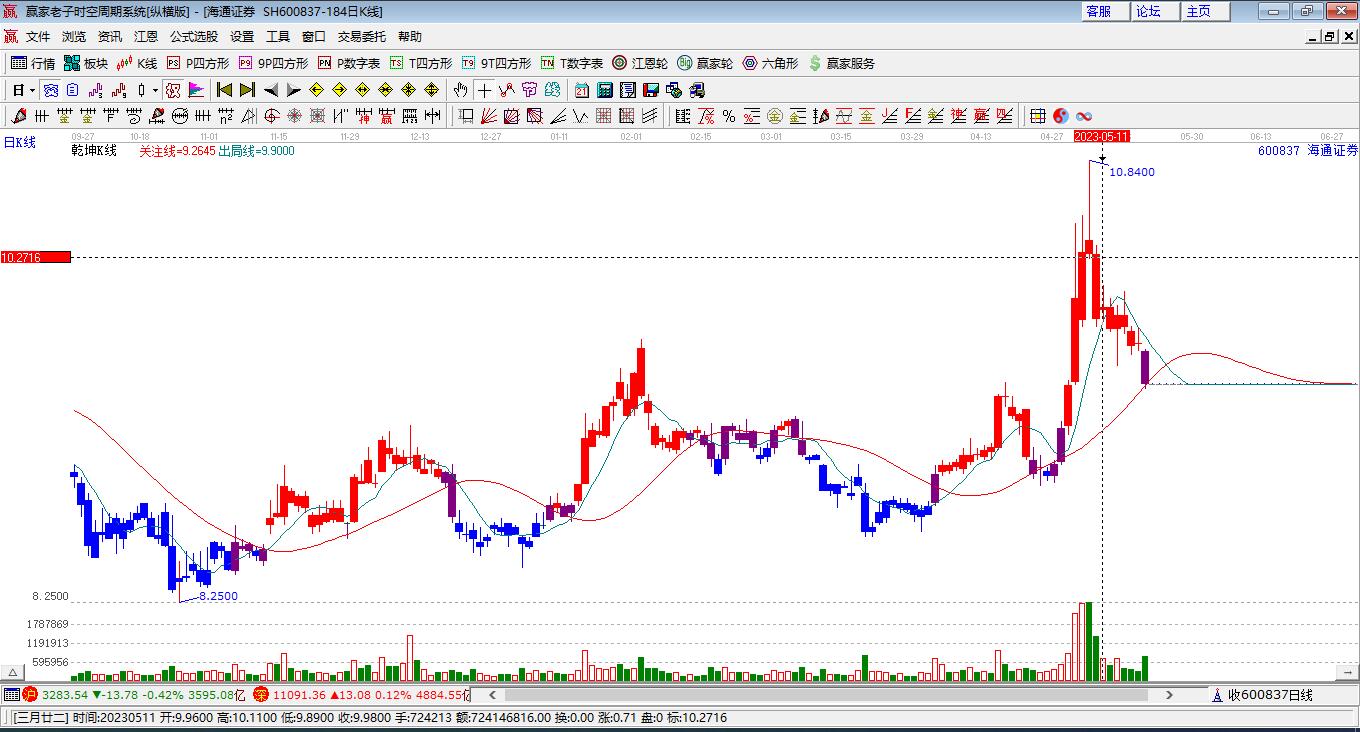Click the floppy disk save icon
The image size is (1360, 732).
point(651,90)
